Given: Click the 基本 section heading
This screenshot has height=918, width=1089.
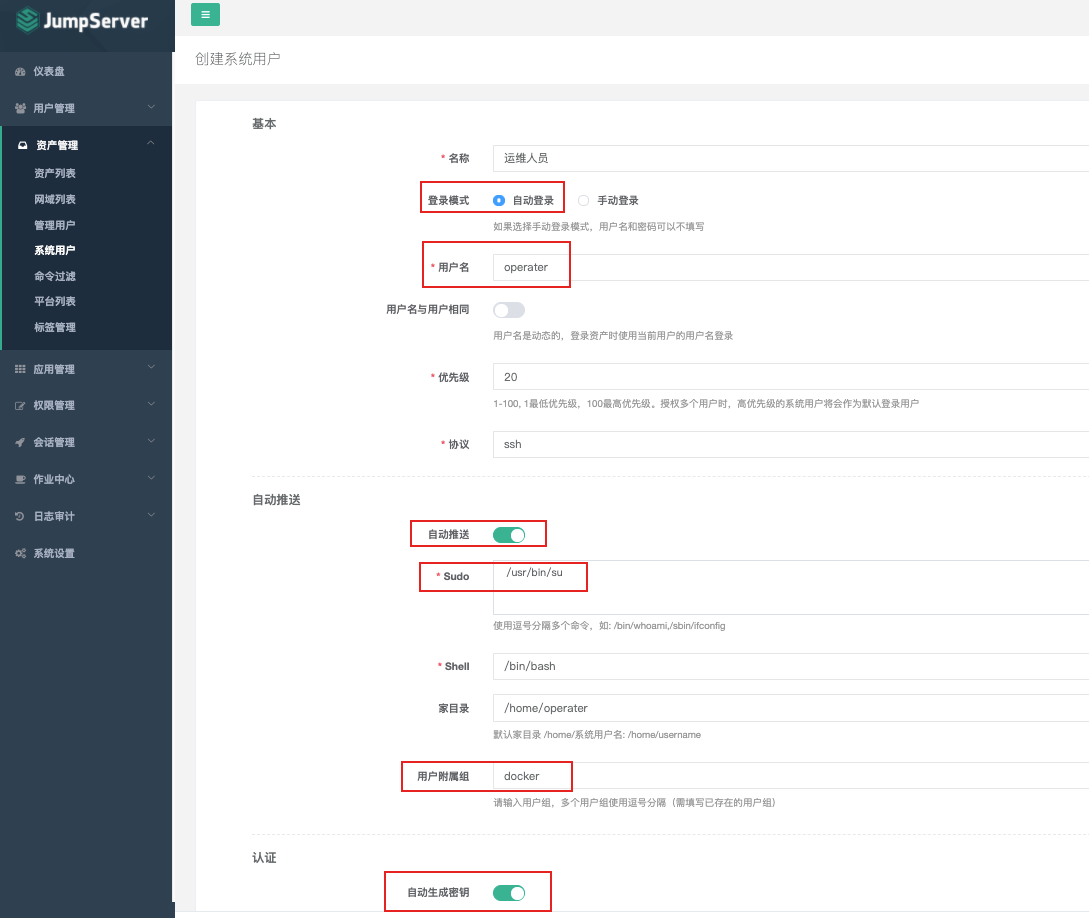Looking at the screenshot, I should (264, 124).
